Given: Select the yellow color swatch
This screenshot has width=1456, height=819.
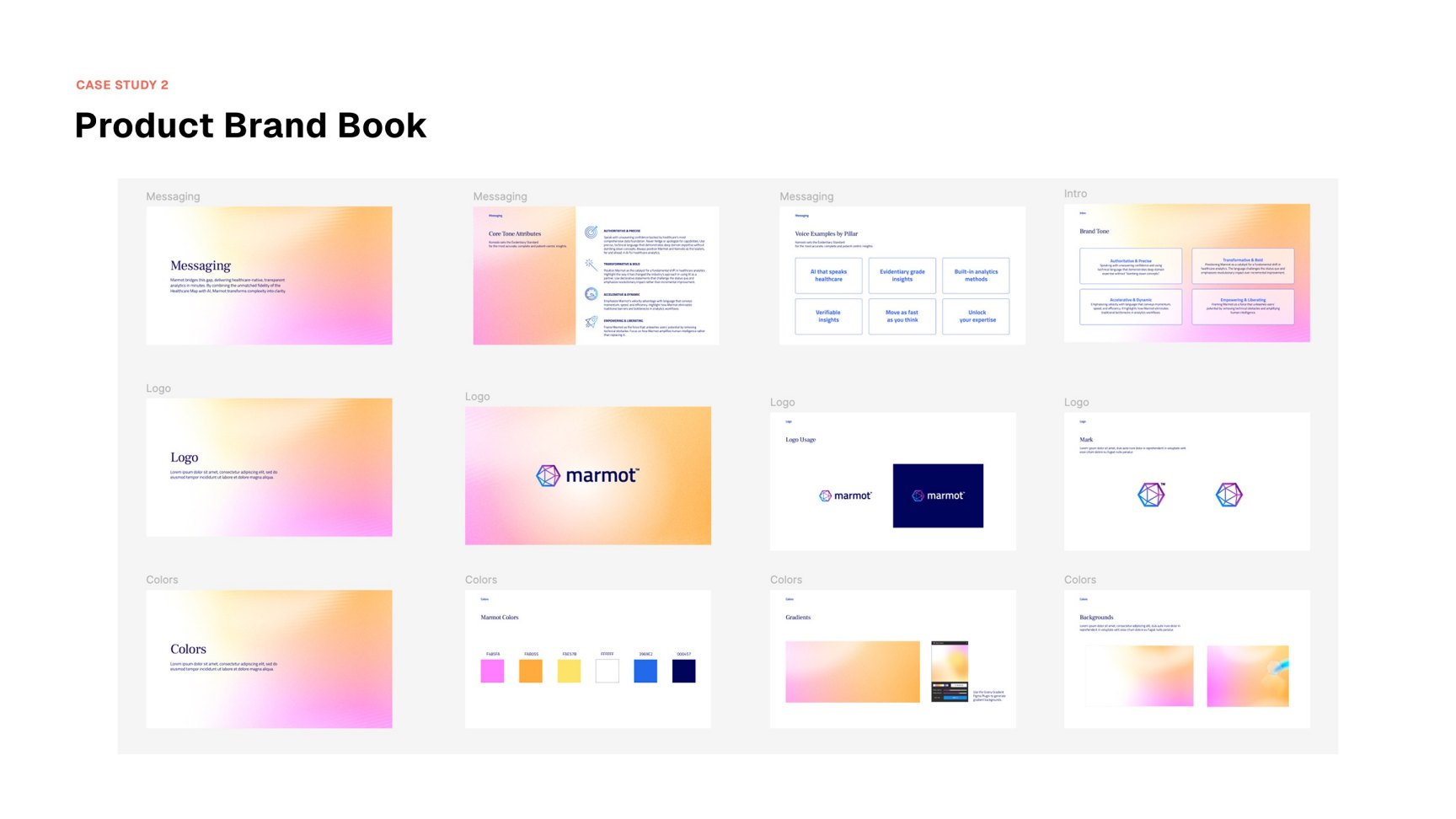Looking at the screenshot, I should tap(569, 671).
